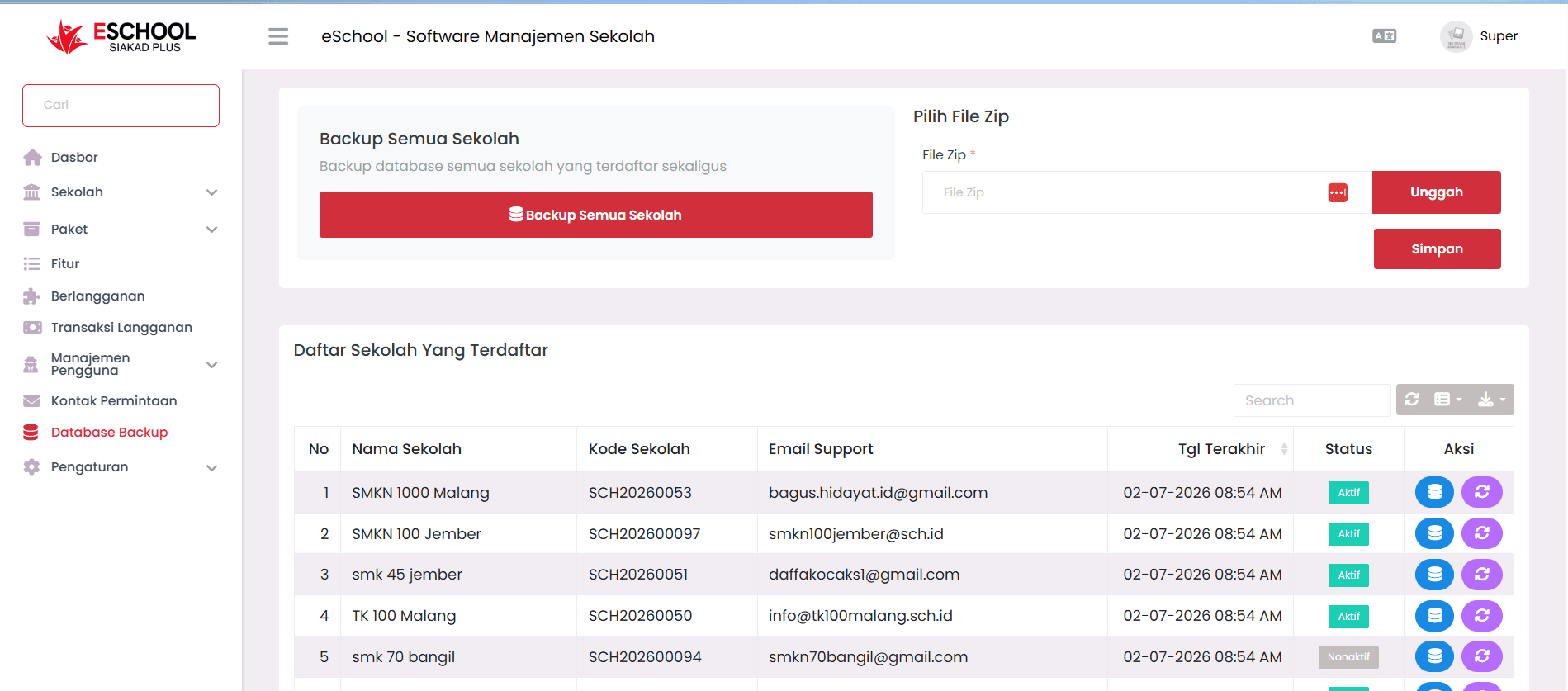Backup database for SMKN 100 Jember
This screenshot has width=1568, height=691.
click(1435, 533)
